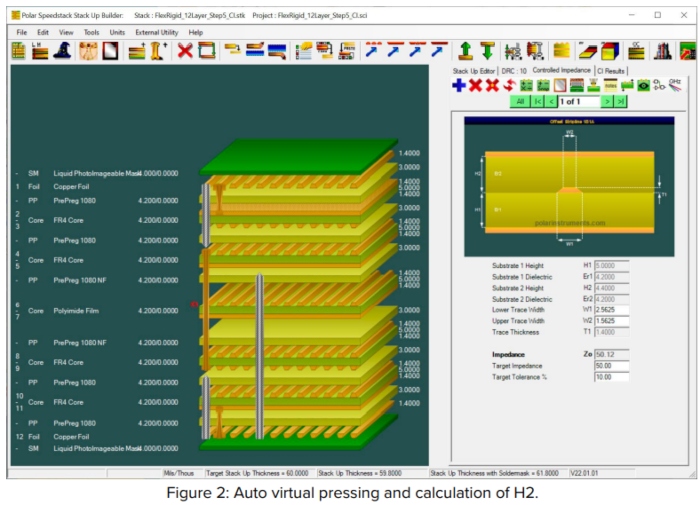700x505 pixels.
Task: Go to previous structure with < button
Action: pos(551,102)
